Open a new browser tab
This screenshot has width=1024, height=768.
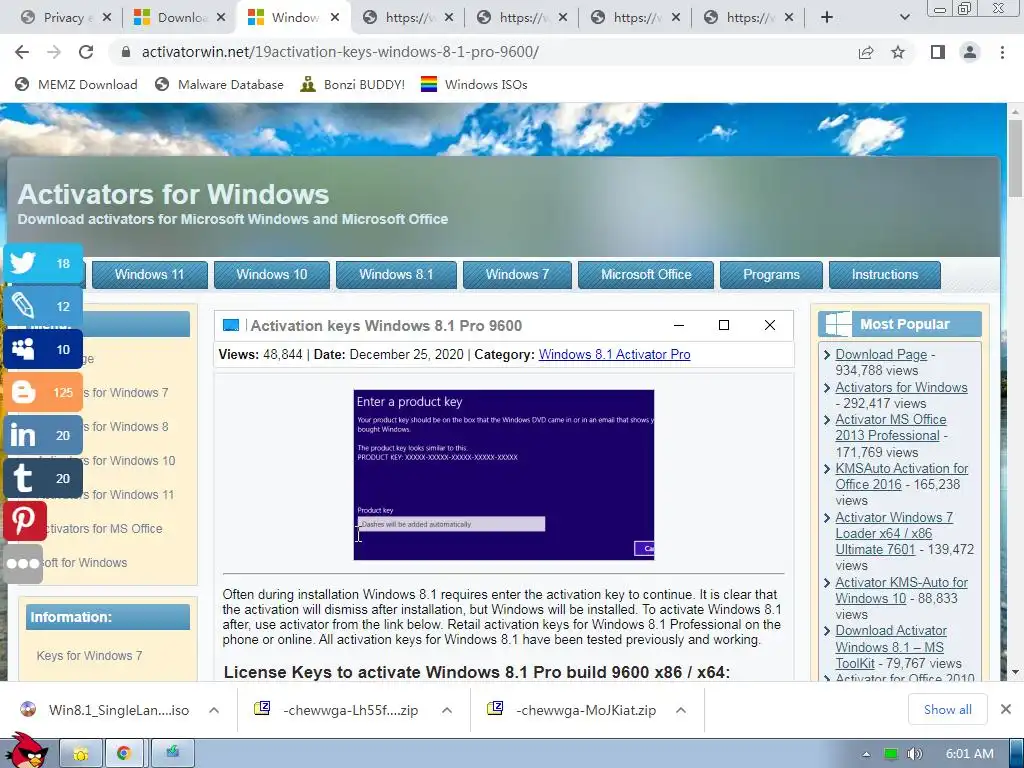click(827, 18)
